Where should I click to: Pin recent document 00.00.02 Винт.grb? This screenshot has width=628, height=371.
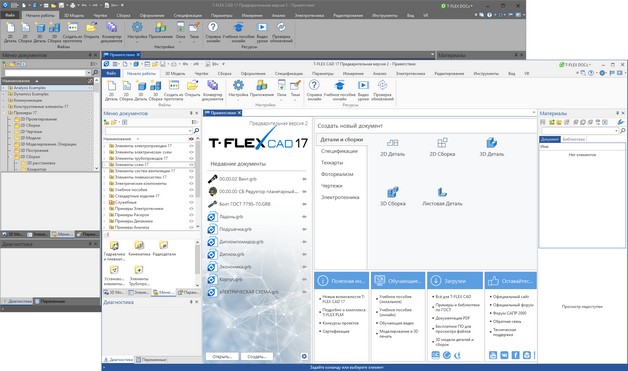[304, 179]
